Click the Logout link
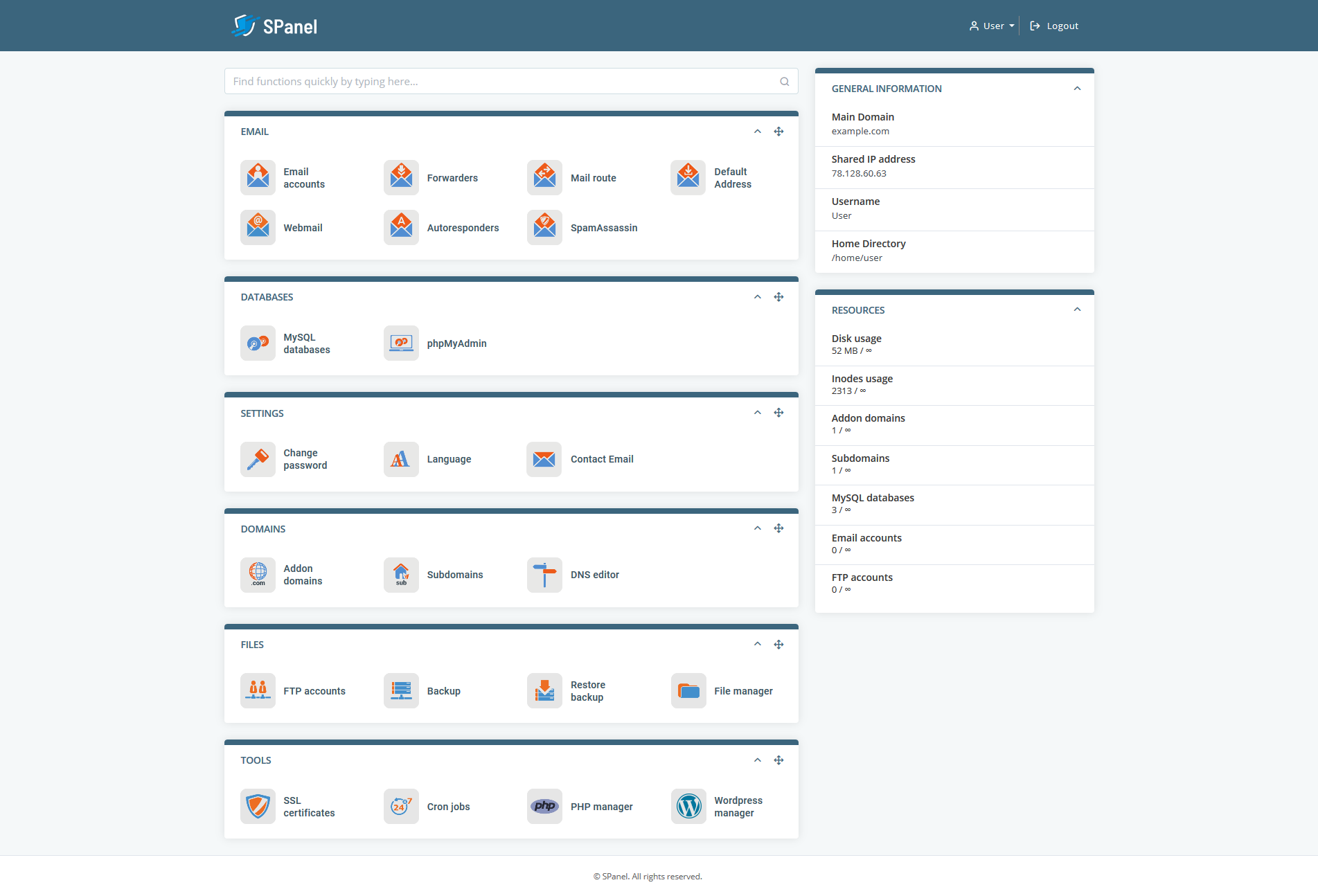Image resolution: width=1318 pixels, height=896 pixels. [1054, 26]
